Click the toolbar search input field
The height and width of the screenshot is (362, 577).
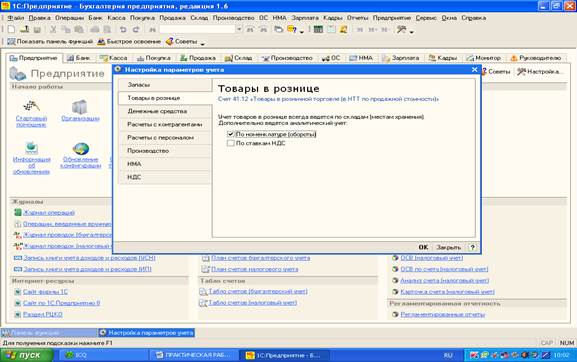pyautogui.click(x=197, y=29)
